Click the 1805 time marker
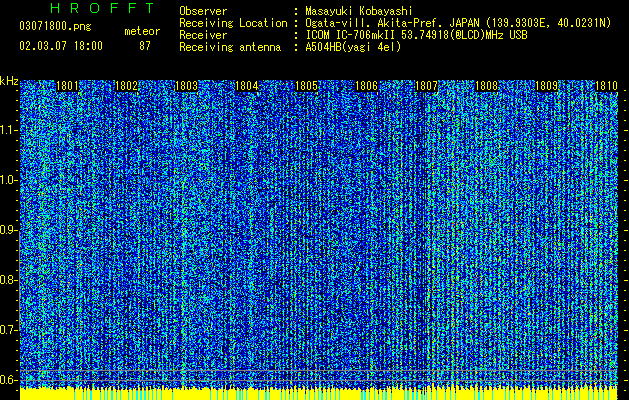 tap(306, 86)
